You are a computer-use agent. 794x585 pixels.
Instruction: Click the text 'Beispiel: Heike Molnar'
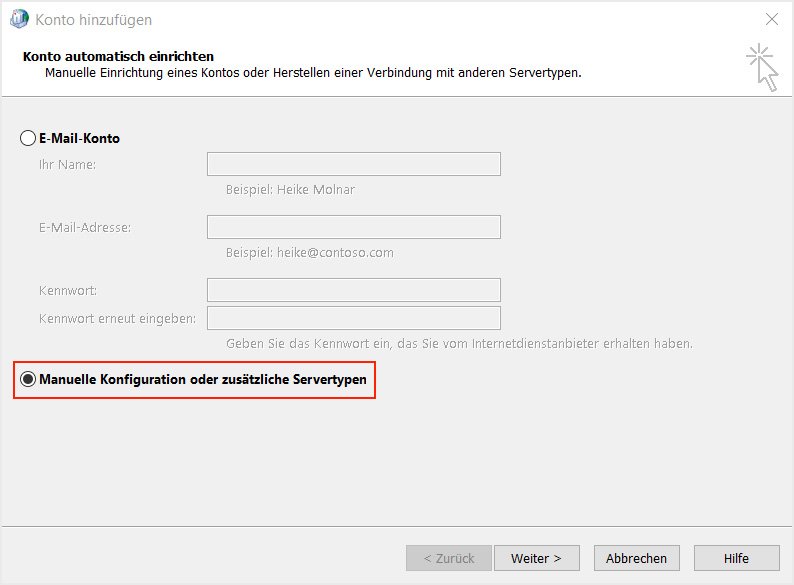point(290,189)
